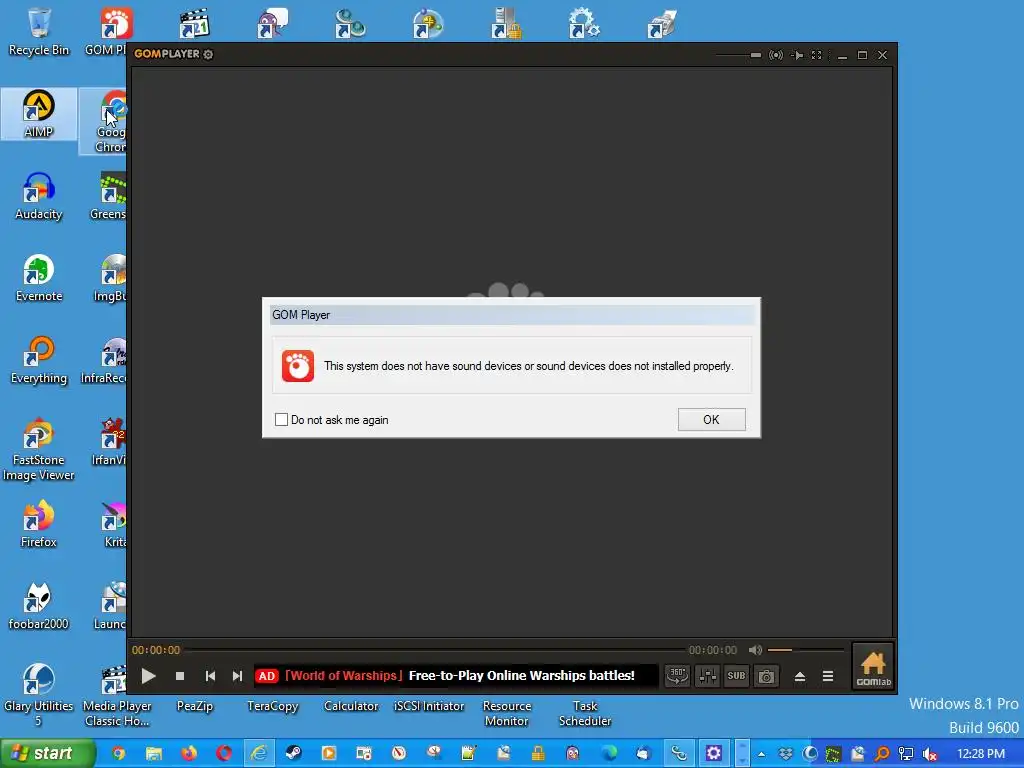Click the 'GOM Player' dialog title text

click(301, 315)
